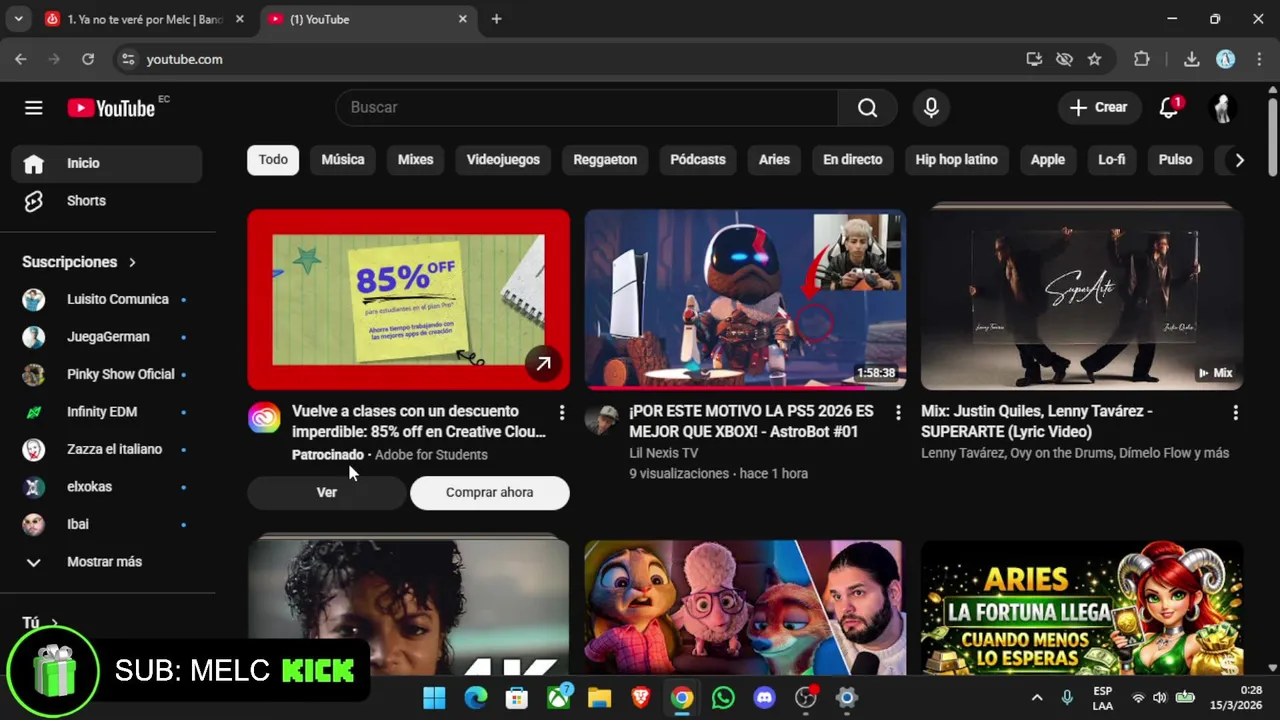Open the tab search dropdown arrow
Image resolution: width=1280 pixels, height=720 pixels.
[18, 19]
